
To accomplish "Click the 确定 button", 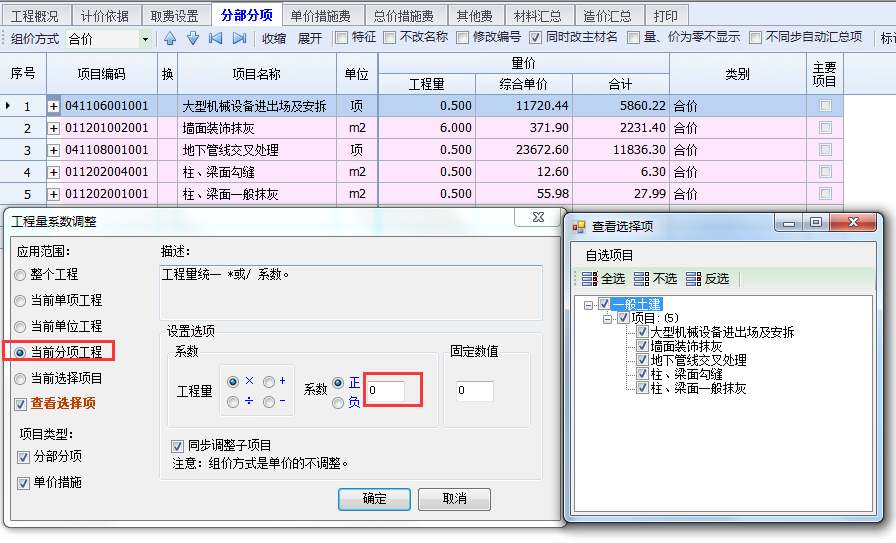I will pos(375,498).
